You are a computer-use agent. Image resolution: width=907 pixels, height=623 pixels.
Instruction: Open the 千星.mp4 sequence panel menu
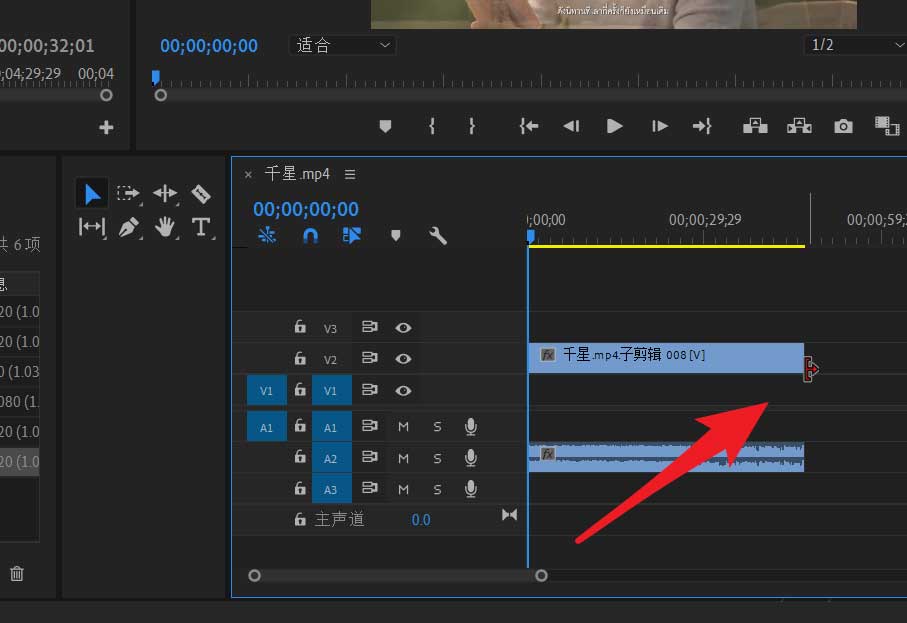click(x=350, y=174)
